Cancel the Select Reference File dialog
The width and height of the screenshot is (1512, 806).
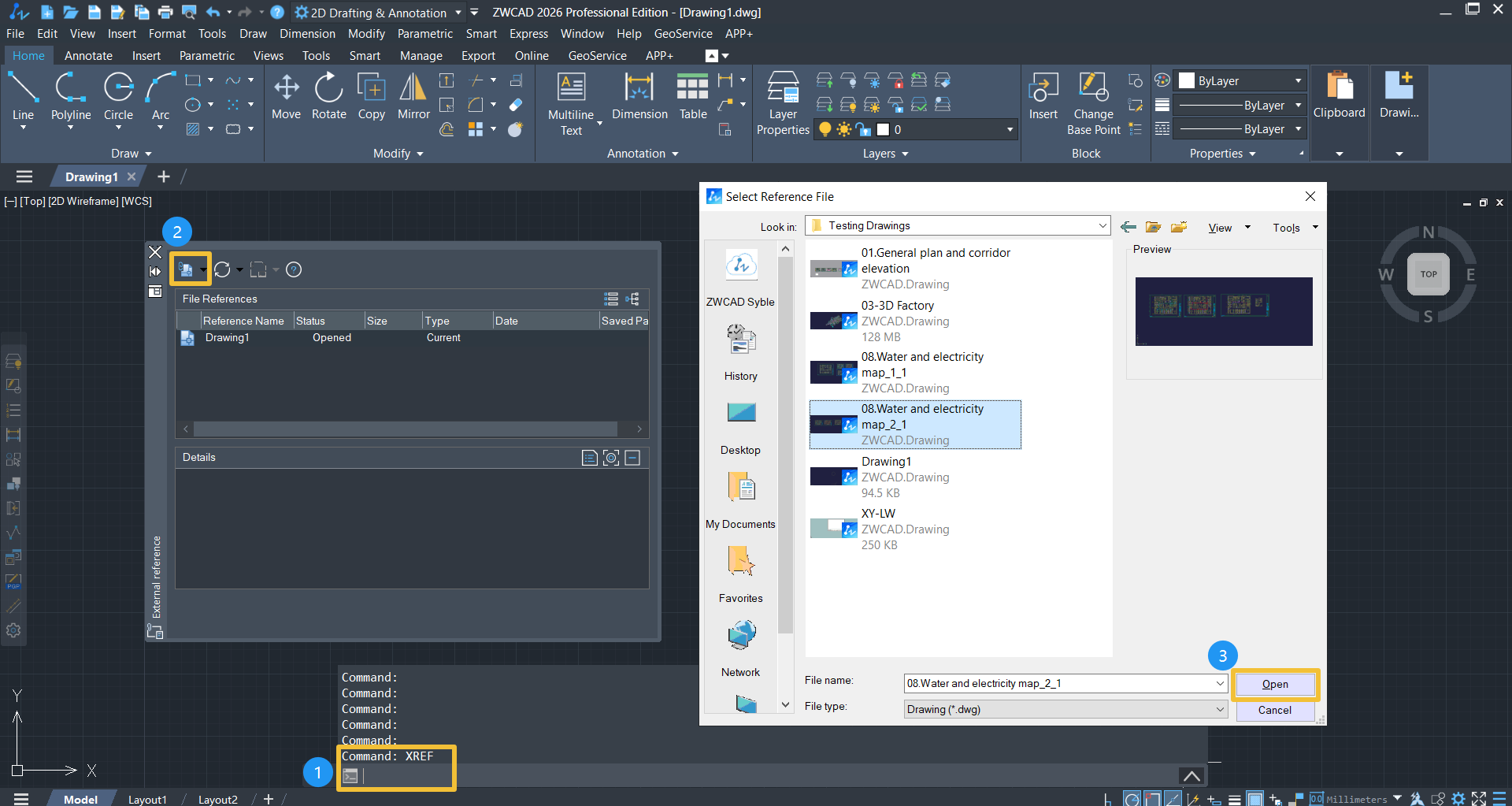[1275, 710]
